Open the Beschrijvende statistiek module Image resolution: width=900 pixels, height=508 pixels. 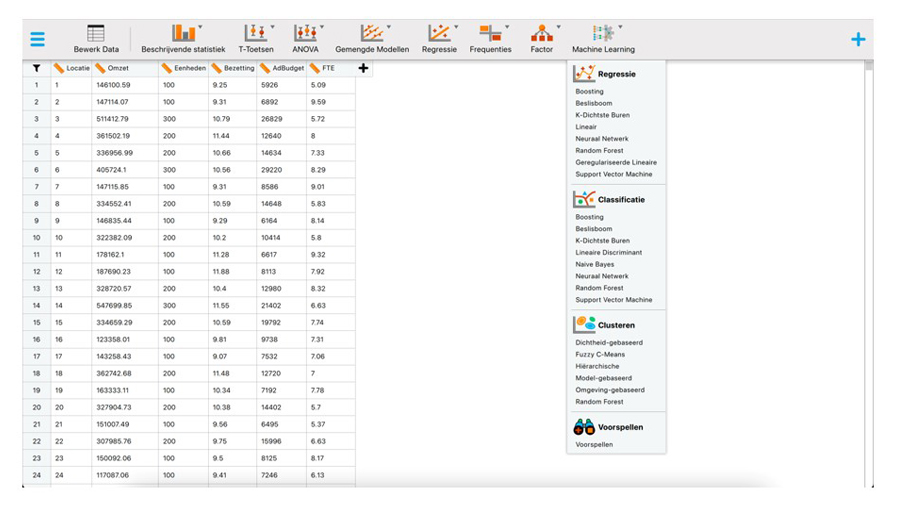183,35
